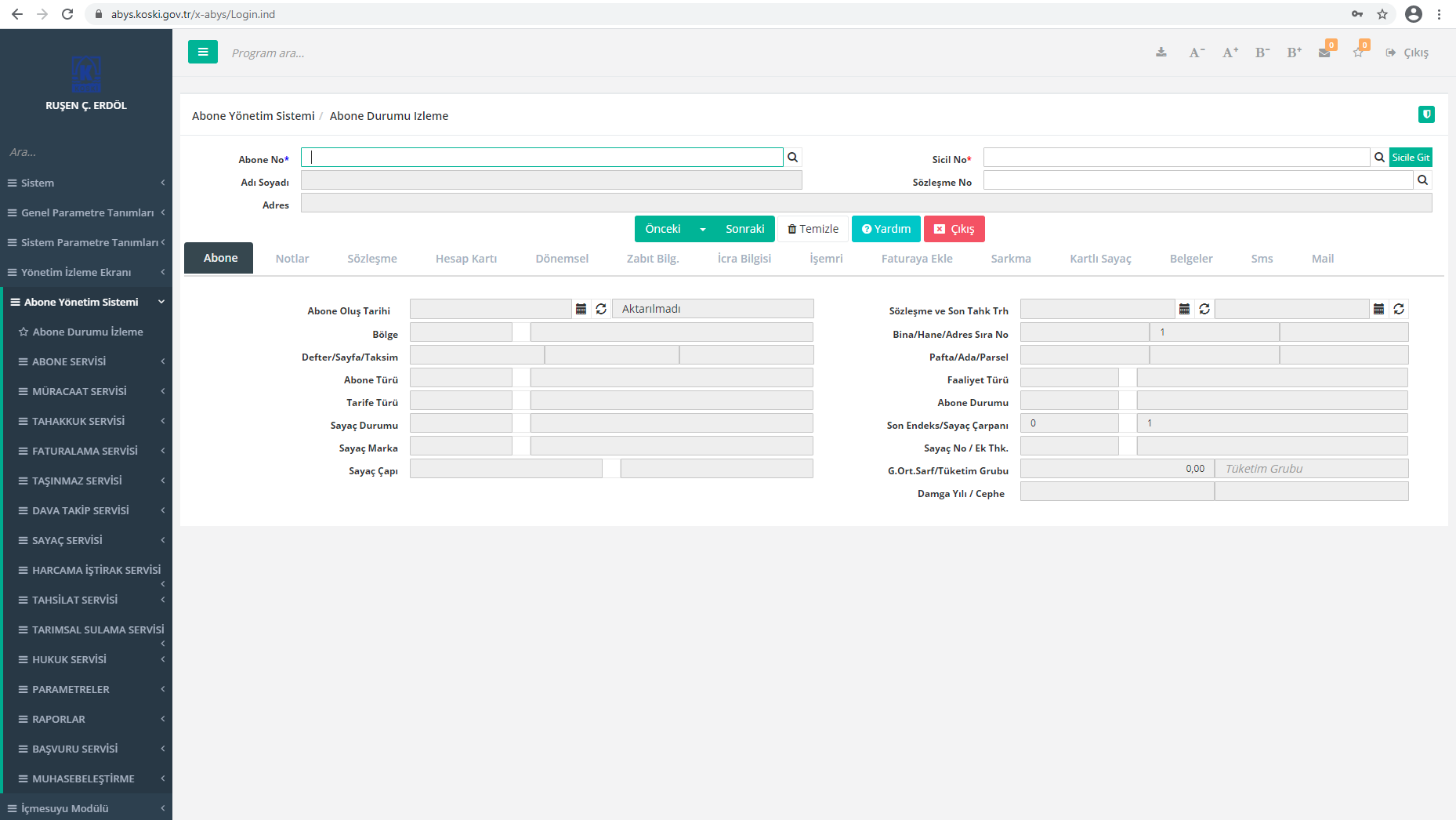The height and width of the screenshot is (820, 1456).
Task: Click the B+ bold increase icon
Action: [1294, 53]
